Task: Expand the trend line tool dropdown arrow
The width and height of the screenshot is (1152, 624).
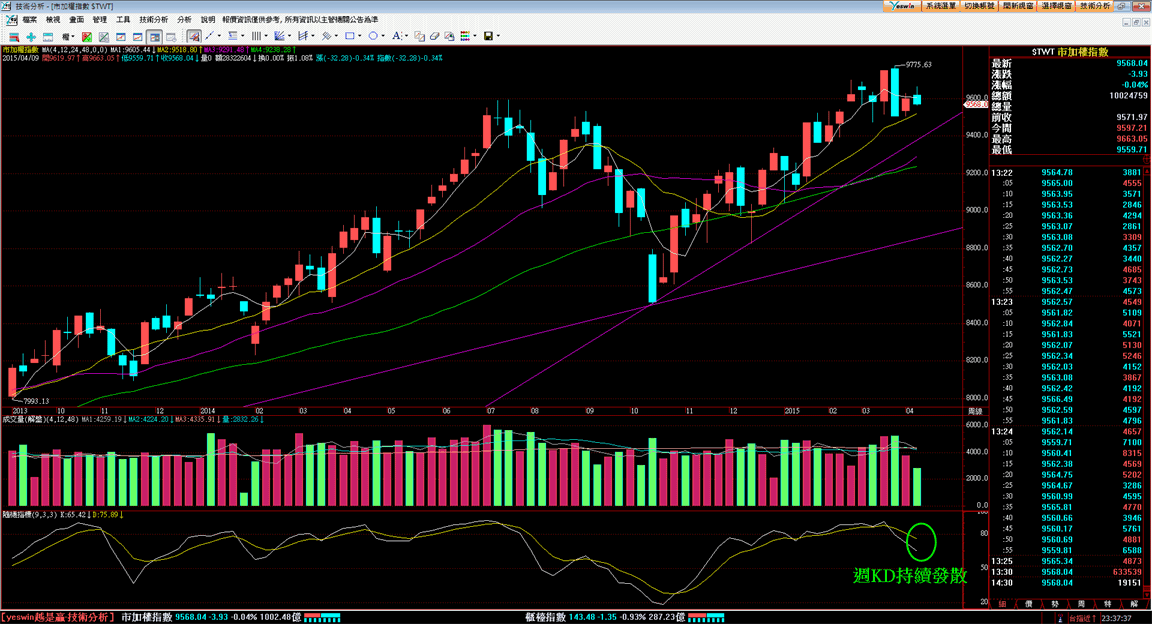Action: pos(219,36)
